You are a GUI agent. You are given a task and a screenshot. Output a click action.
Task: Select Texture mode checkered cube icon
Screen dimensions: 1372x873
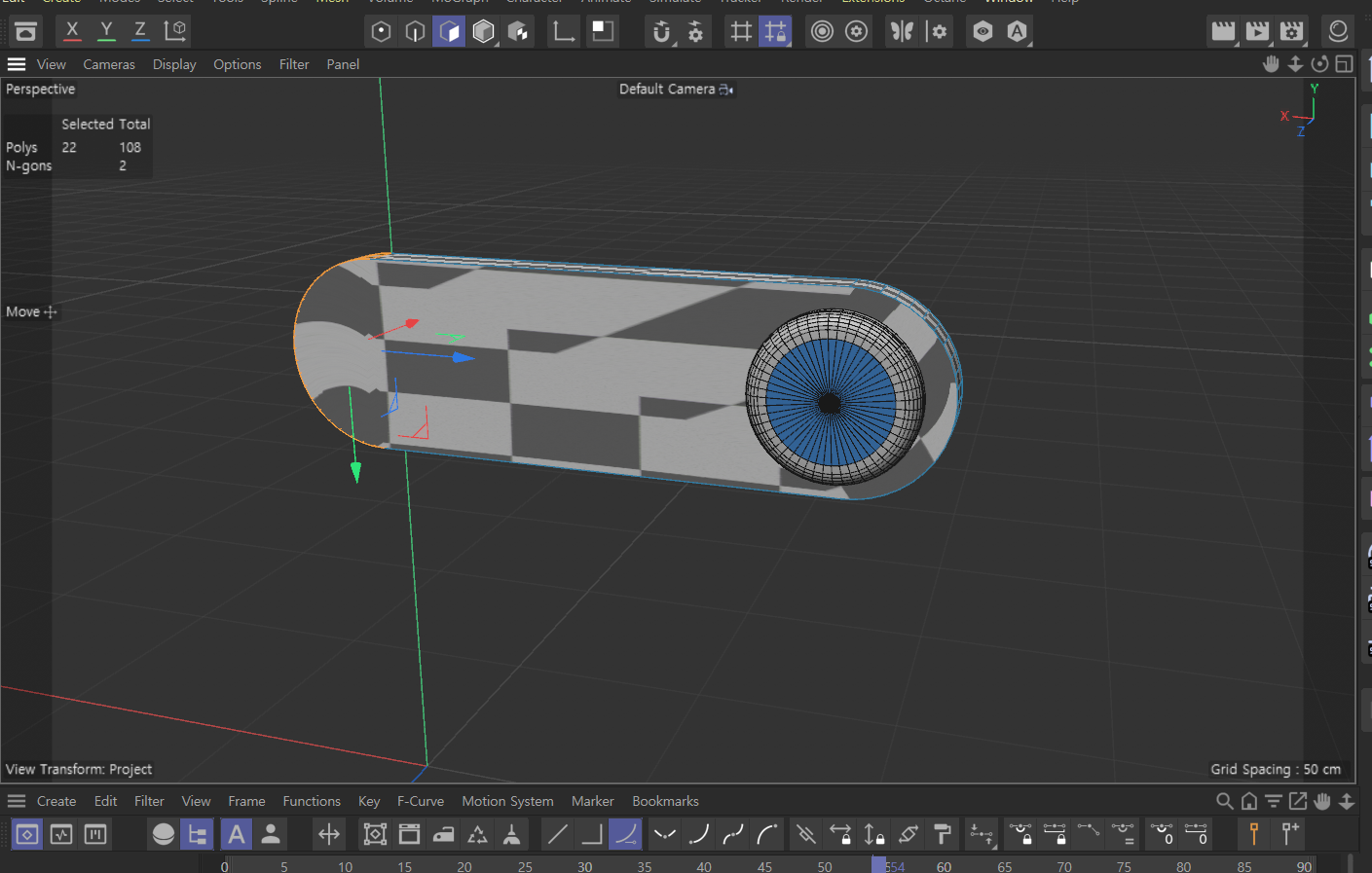pyautogui.click(x=518, y=31)
